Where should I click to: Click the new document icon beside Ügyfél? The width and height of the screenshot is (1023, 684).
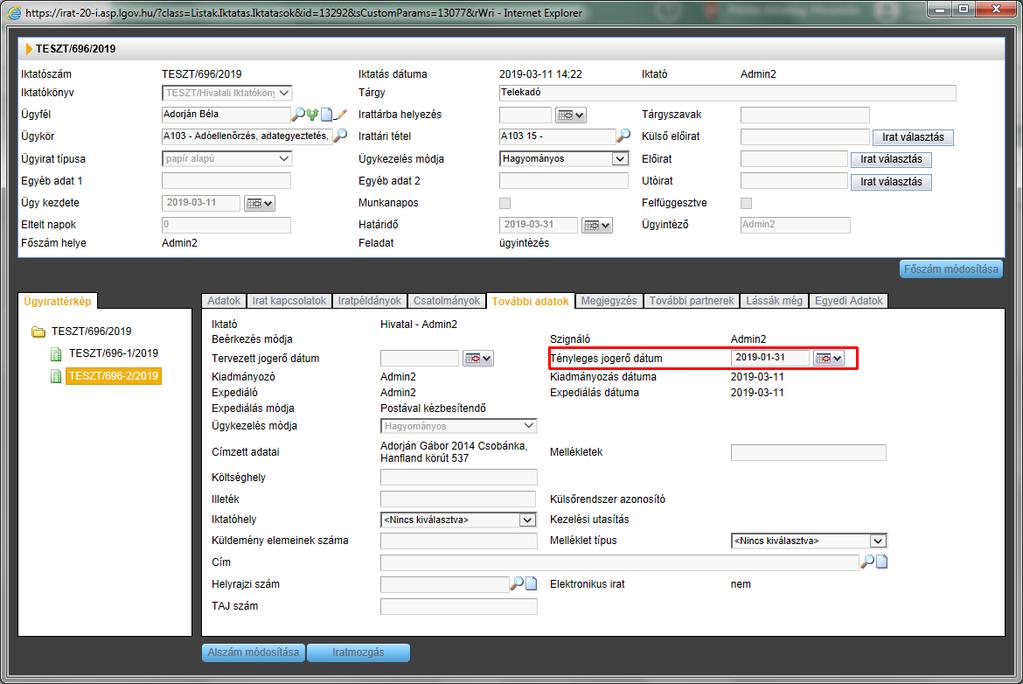[326, 115]
